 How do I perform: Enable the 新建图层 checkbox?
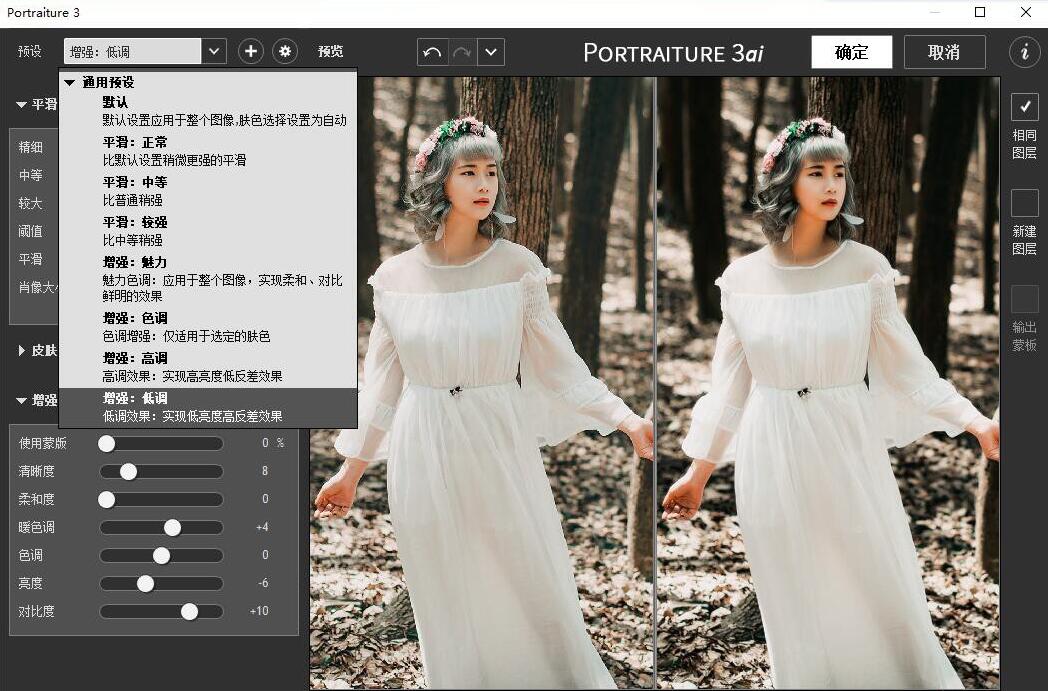1025,203
